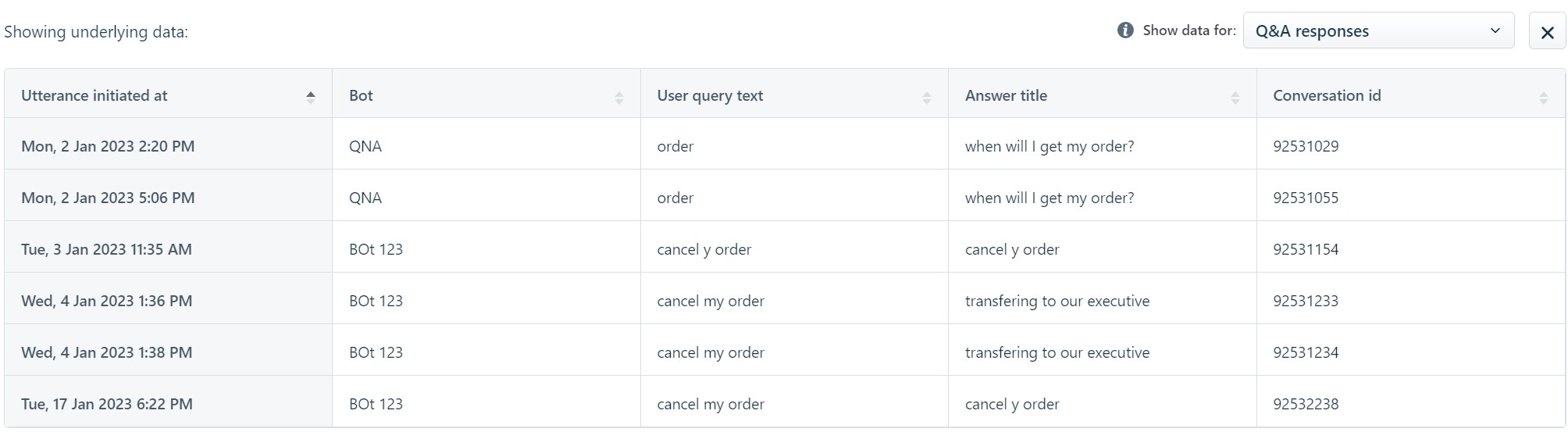Select the Mon, 2 Jan 2023 5:06 PM row
The height and width of the screenshot is (432, 1568).
coord(785,198)
